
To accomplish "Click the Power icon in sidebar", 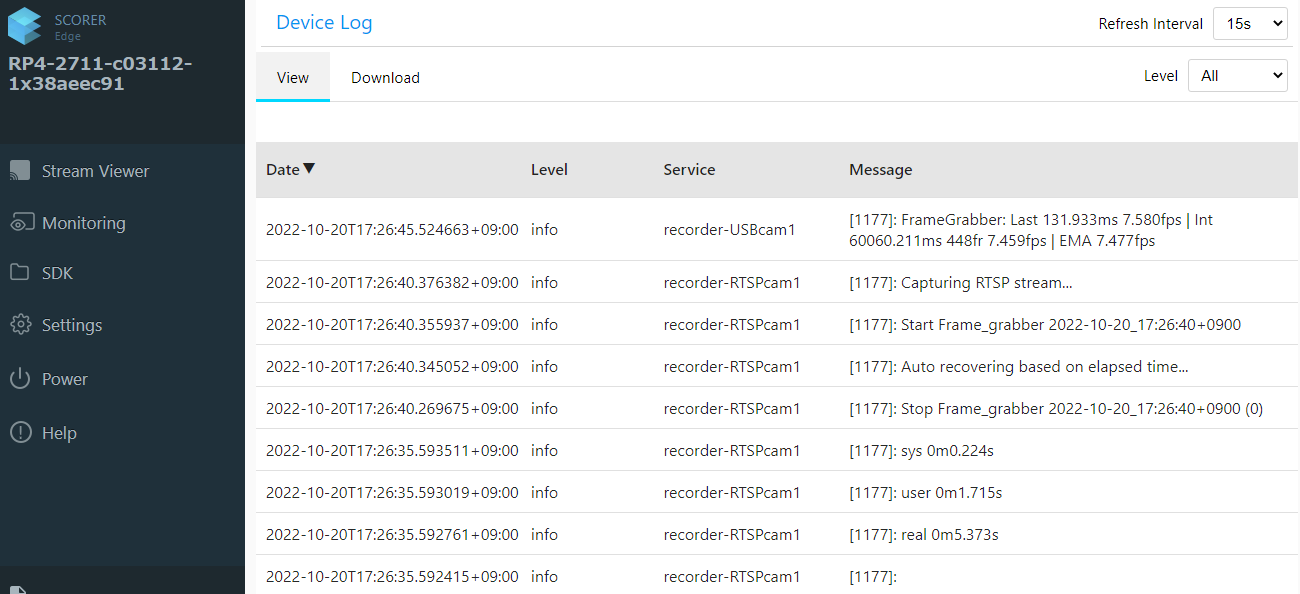I will click(20, 379).
